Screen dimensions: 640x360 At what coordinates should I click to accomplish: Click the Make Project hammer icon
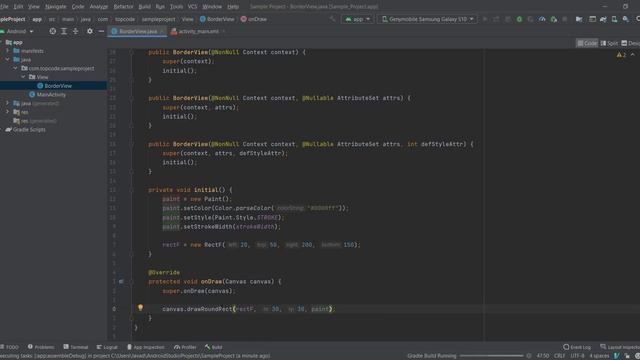(333, 19)
